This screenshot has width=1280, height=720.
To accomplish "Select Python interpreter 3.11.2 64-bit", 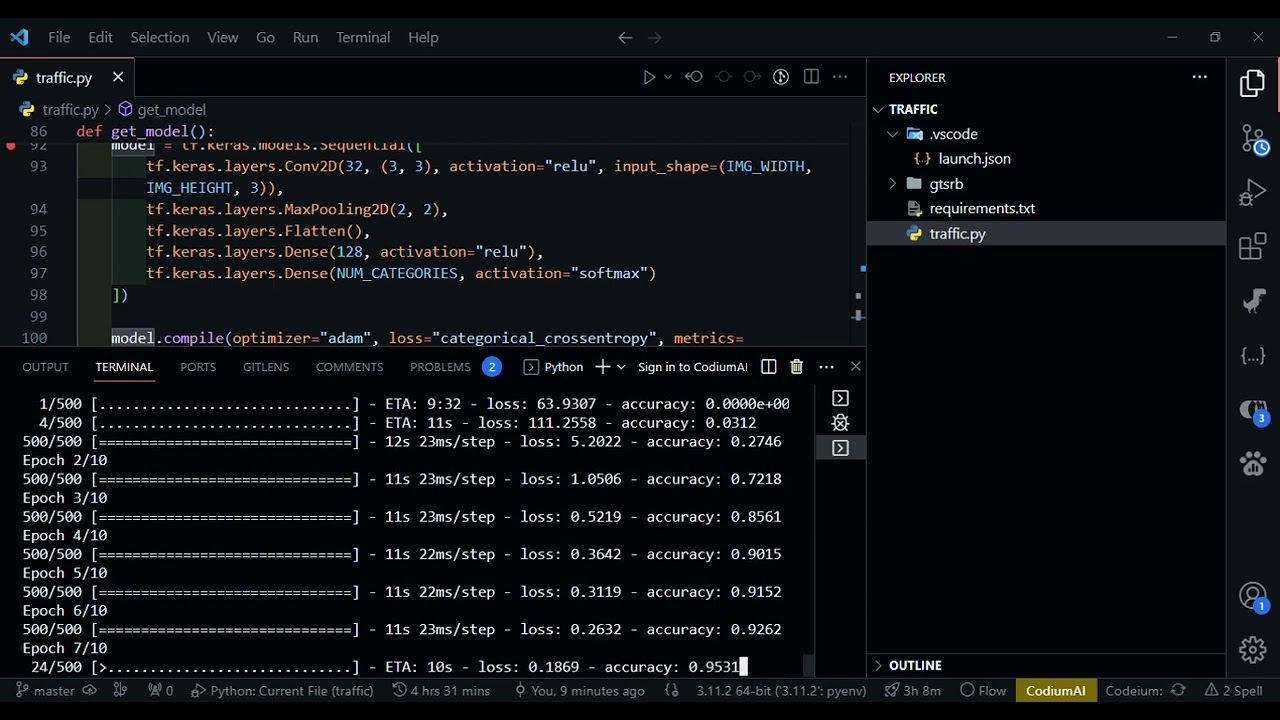I will click(781, 691).
